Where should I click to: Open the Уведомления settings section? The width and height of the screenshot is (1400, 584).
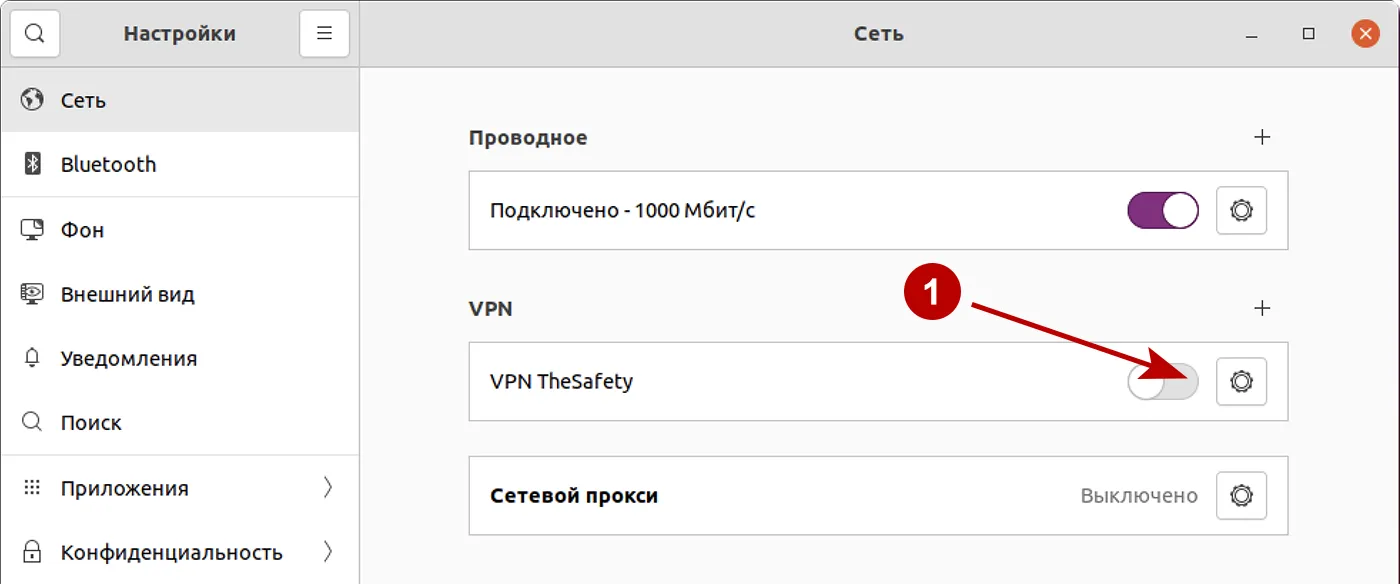click(x=128, y=358)
